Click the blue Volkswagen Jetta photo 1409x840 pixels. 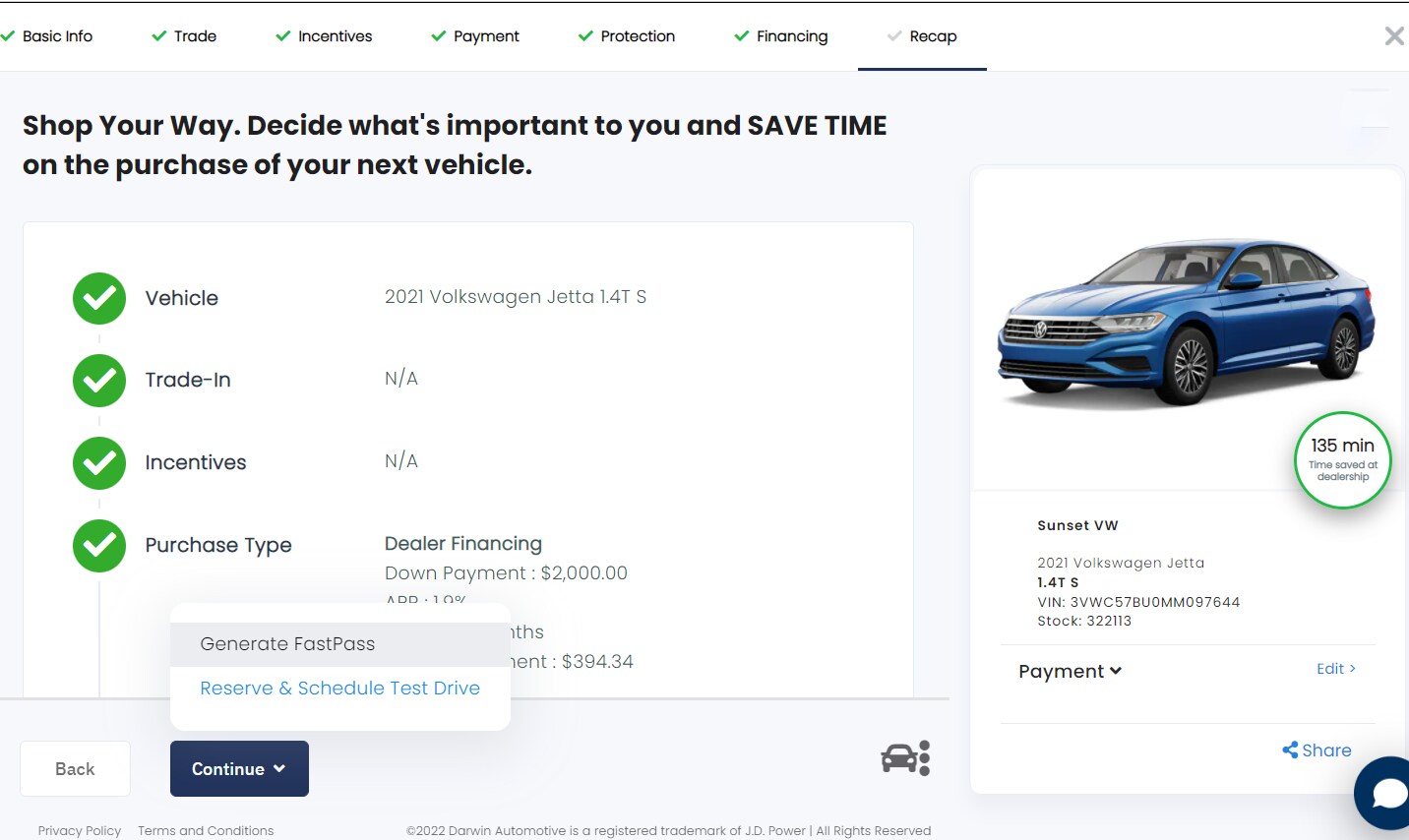click(x=1186, y=323)
